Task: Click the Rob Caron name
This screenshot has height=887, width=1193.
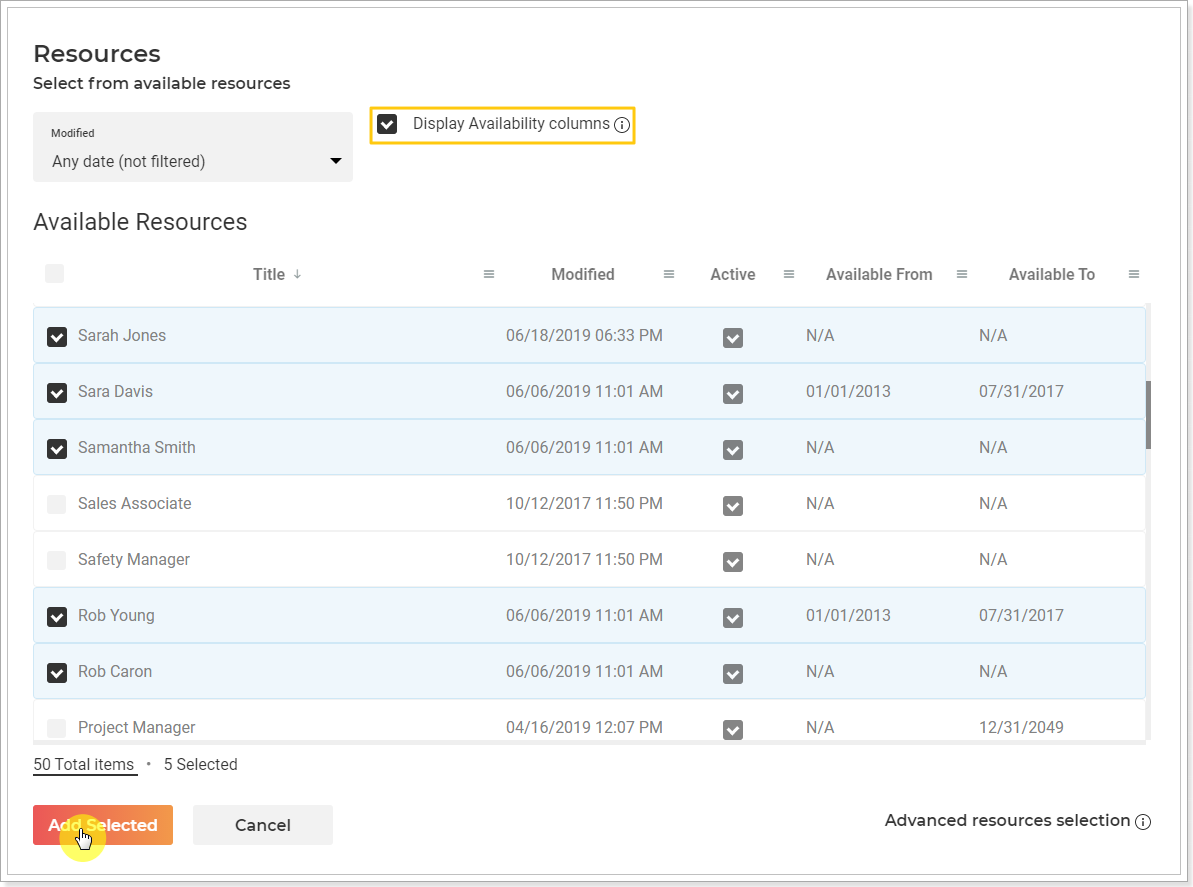Action: tap(115, 672)
